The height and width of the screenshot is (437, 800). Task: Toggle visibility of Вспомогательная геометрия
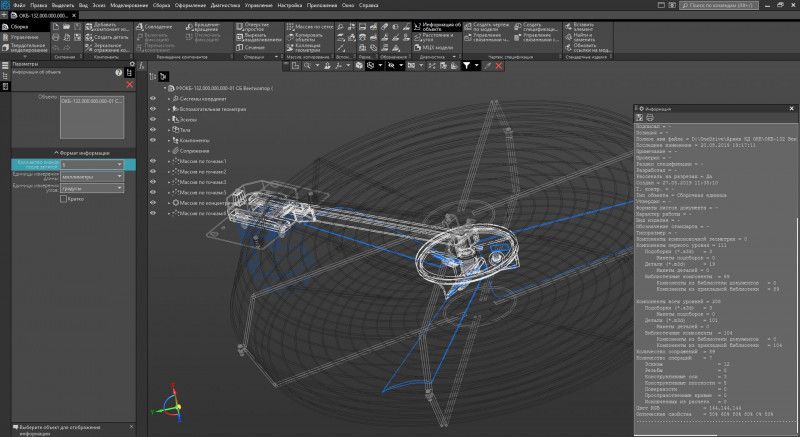coord(153,109)
